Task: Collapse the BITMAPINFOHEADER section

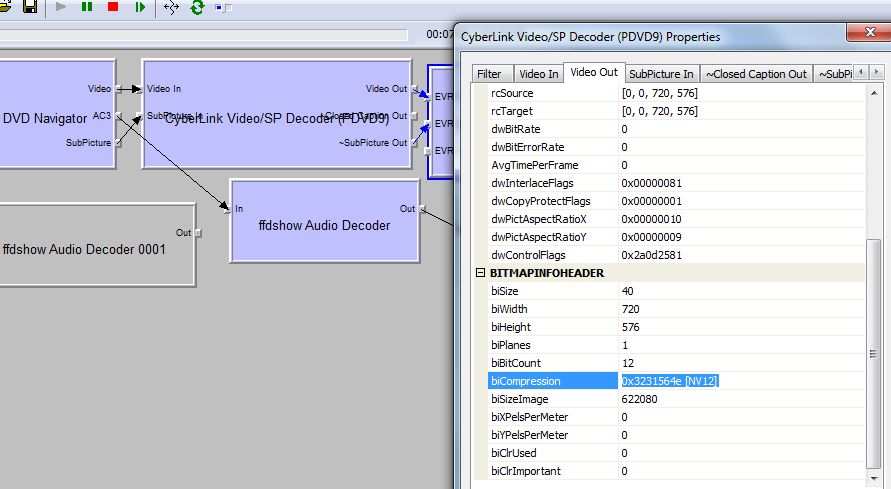Action: tap(480, 273)
